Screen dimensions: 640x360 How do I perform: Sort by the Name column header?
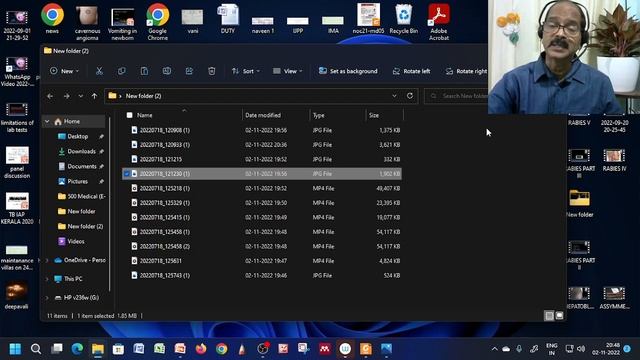184,116
